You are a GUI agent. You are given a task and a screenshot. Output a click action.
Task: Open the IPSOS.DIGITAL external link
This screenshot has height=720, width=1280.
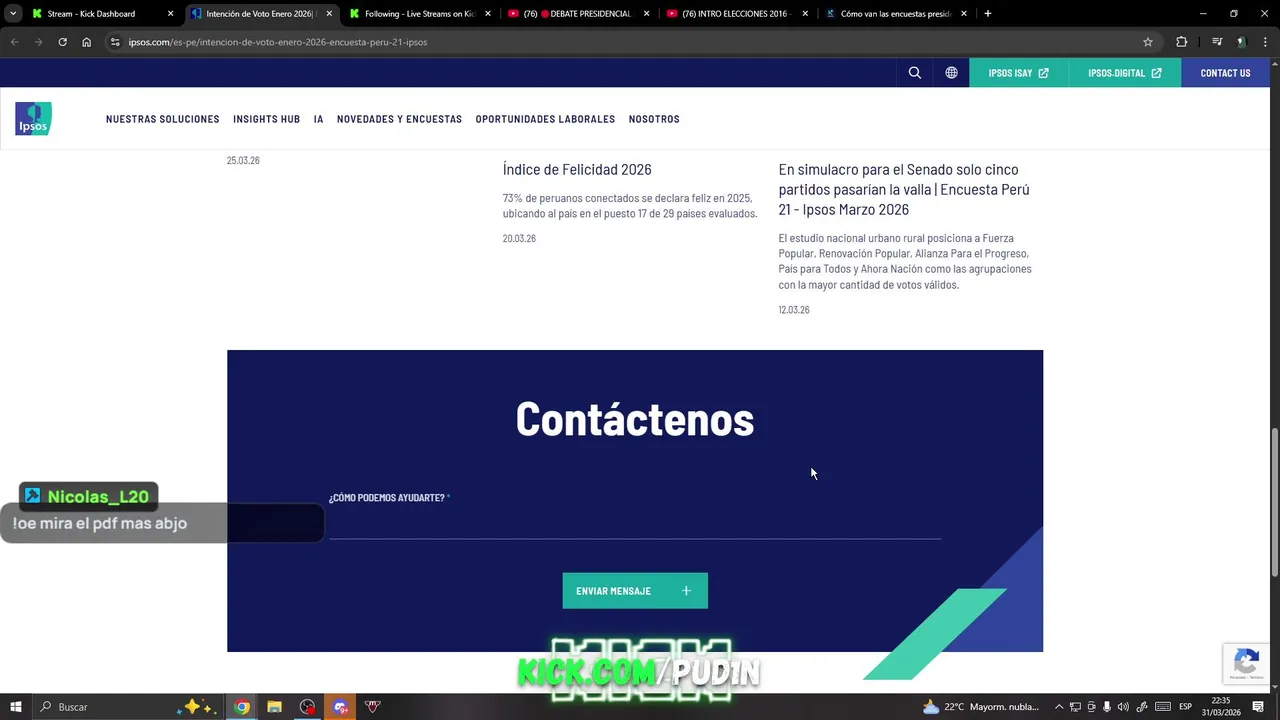[x=1125, y=73]
